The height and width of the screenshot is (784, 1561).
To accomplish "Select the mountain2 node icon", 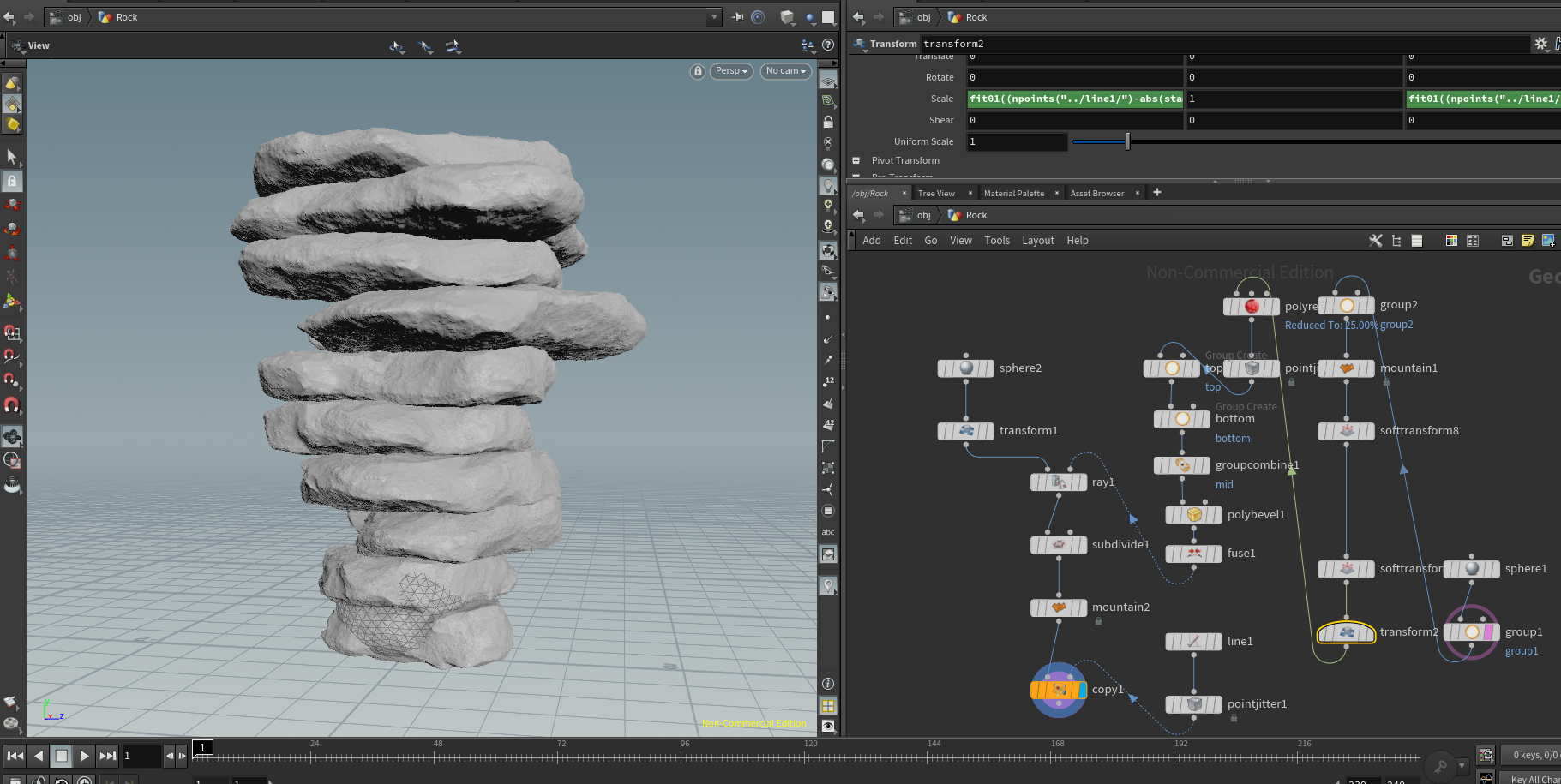I will 1059,607.
